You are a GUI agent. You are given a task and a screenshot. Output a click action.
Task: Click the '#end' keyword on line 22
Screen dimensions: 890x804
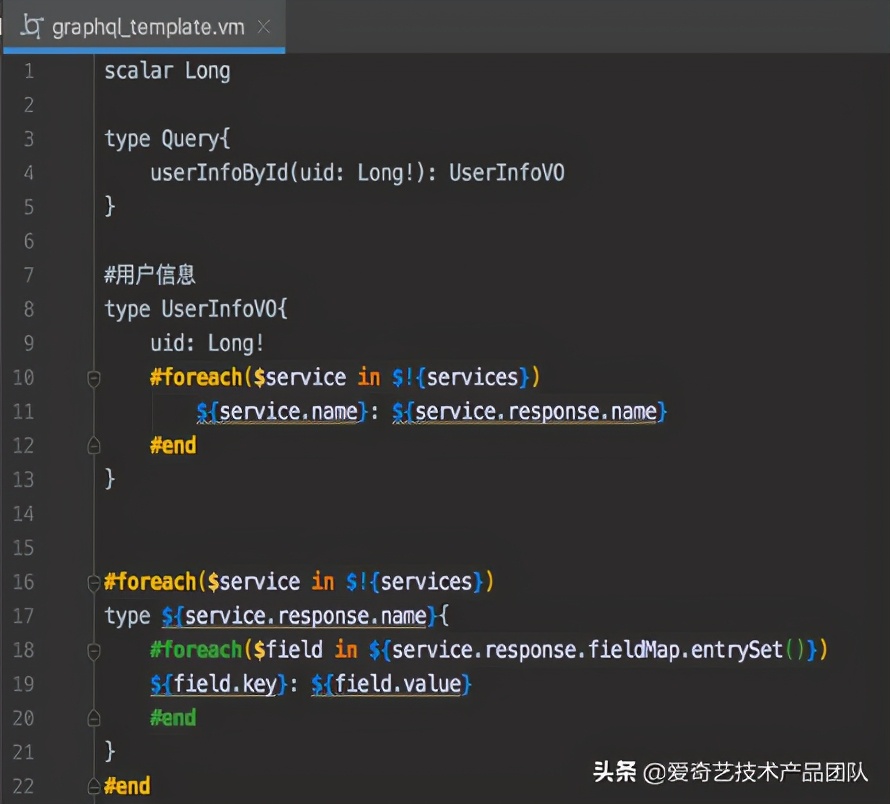[127, 786]
